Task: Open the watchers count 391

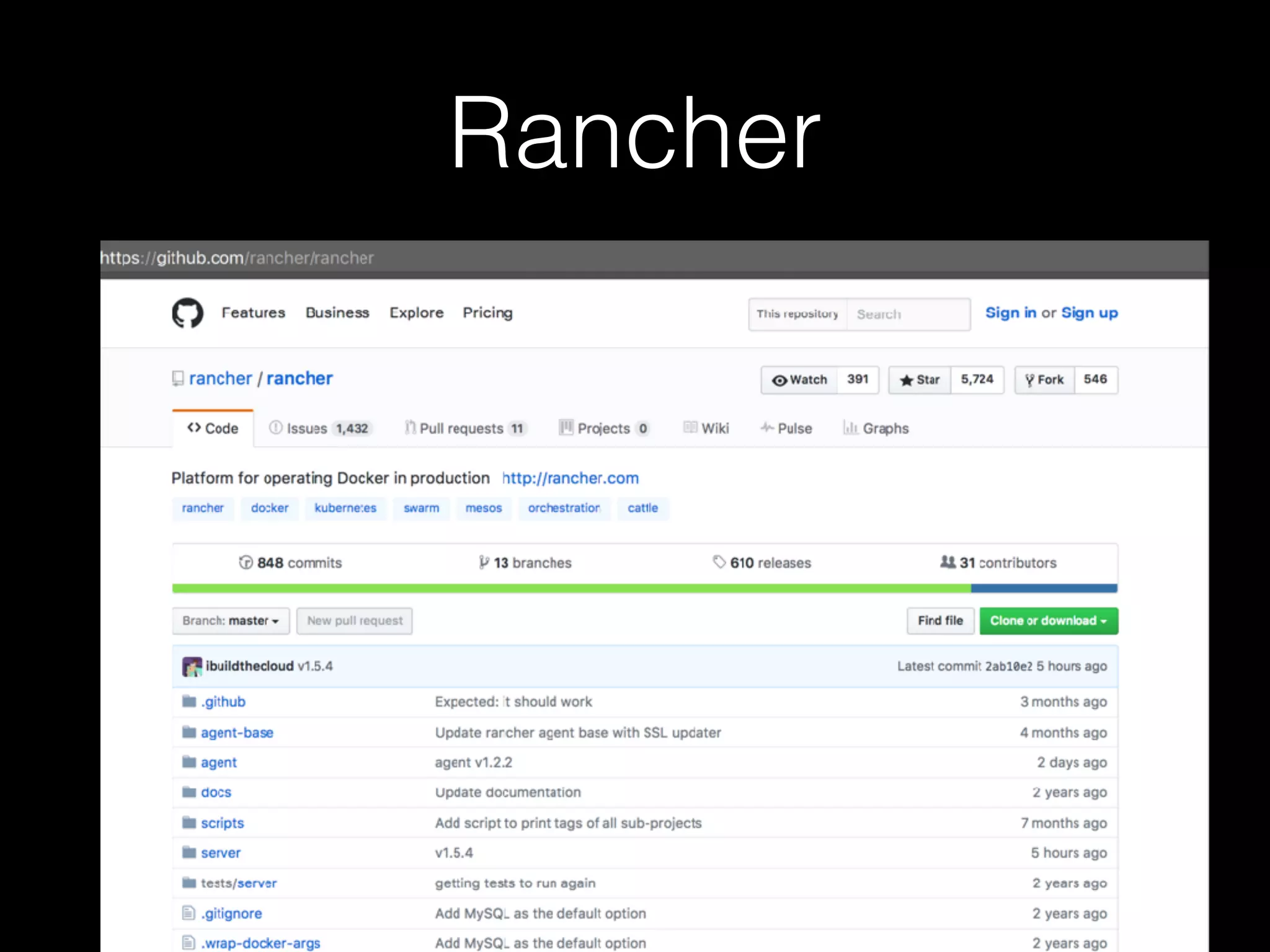Action: tap(858, 379)
